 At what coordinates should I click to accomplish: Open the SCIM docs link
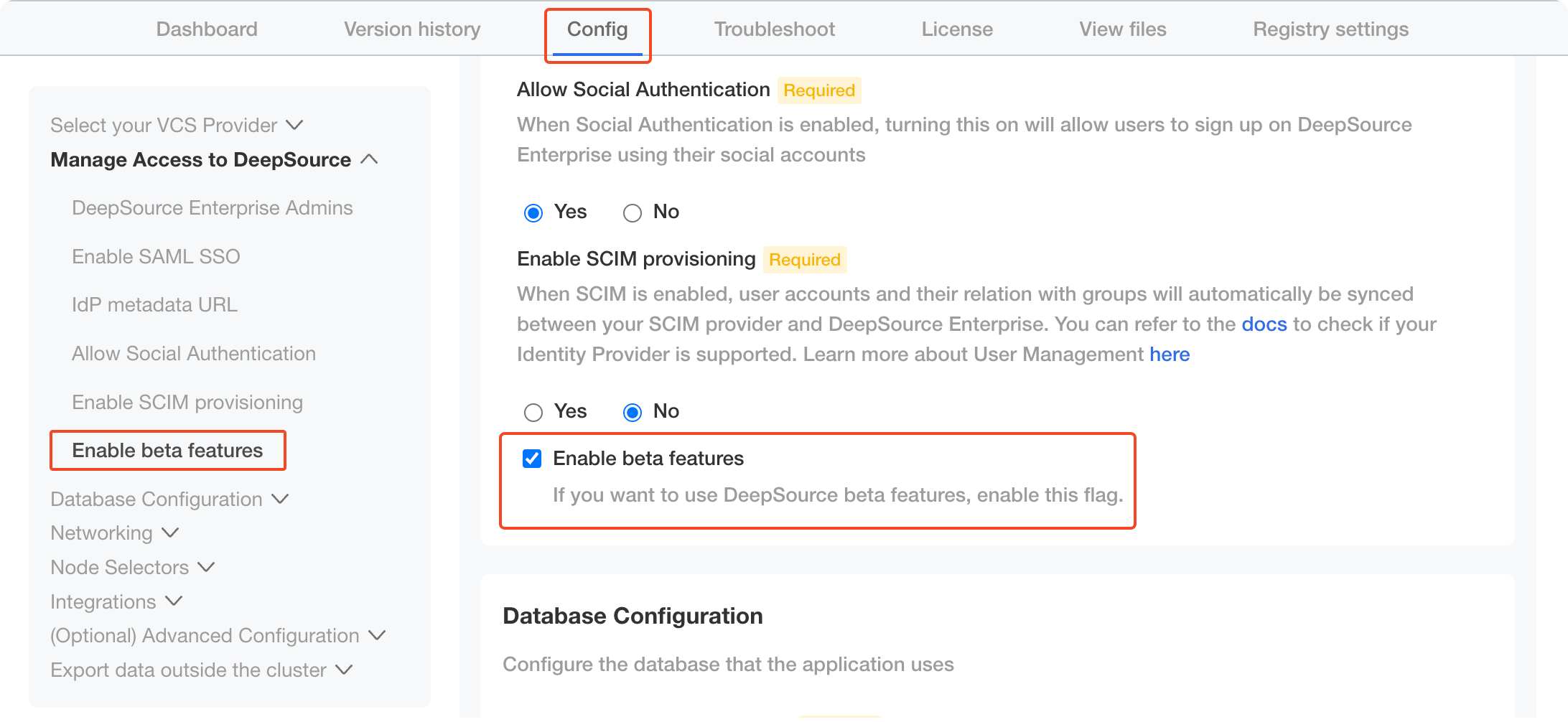(1264, 324)
